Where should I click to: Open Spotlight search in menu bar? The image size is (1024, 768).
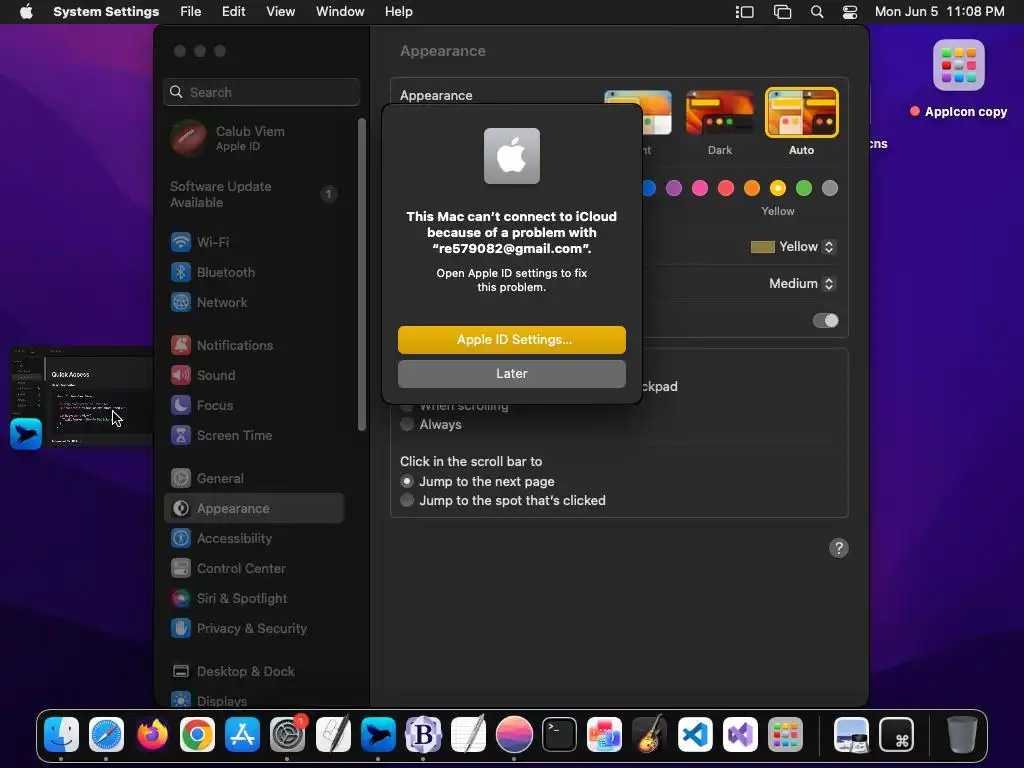[816, 12]
